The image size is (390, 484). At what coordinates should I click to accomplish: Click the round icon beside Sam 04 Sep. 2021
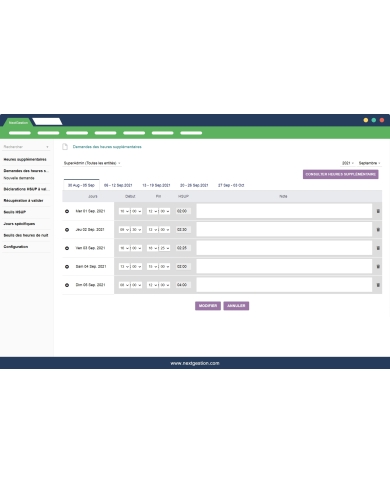point(67,267)
